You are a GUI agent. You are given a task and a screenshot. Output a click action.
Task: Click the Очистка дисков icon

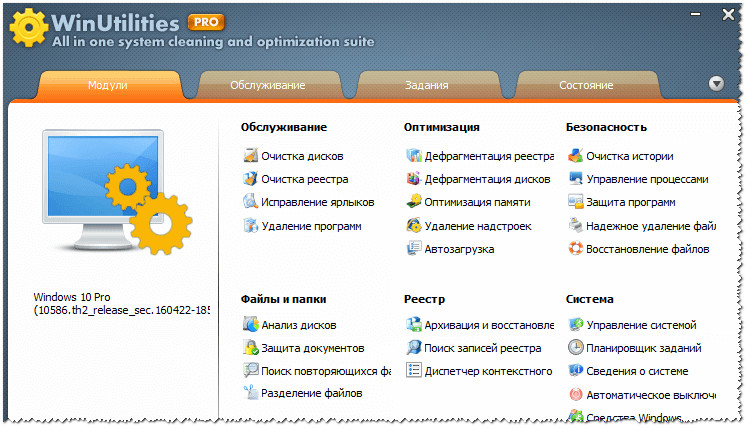(x=250, y=155)
